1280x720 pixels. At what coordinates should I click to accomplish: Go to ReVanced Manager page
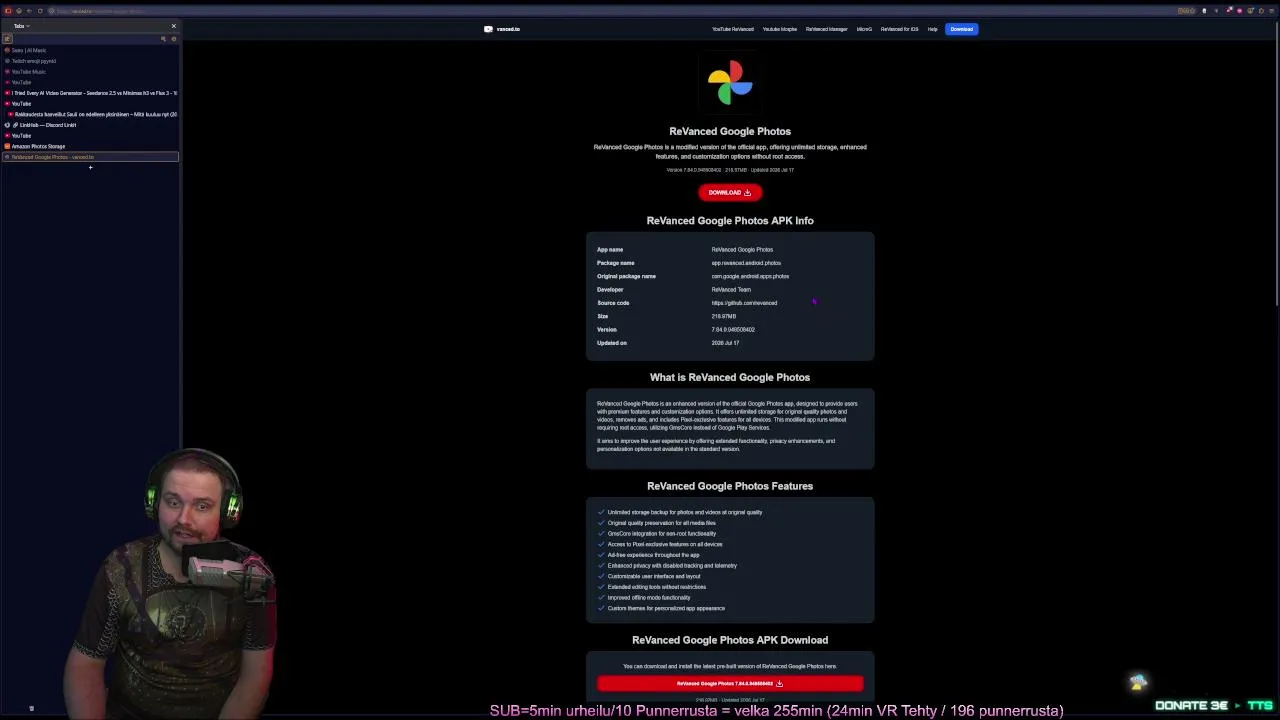[827, 29]
